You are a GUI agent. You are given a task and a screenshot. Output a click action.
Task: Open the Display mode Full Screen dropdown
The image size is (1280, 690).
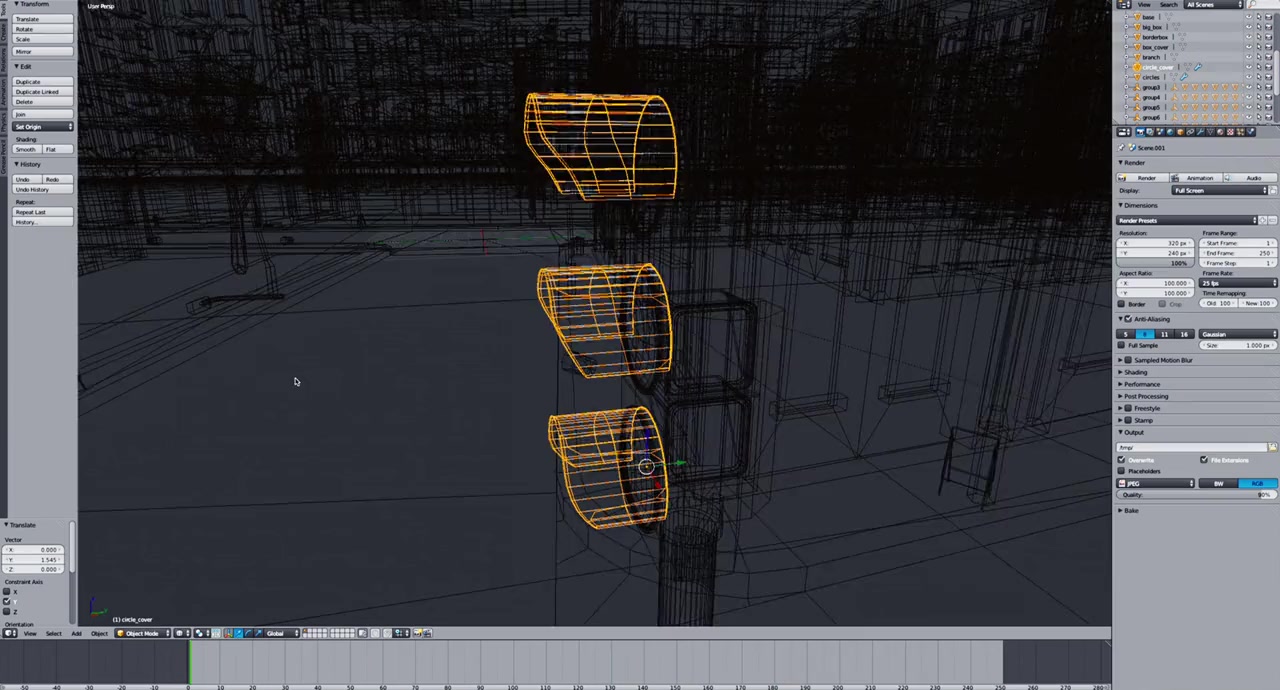[x=1220, y=190]
